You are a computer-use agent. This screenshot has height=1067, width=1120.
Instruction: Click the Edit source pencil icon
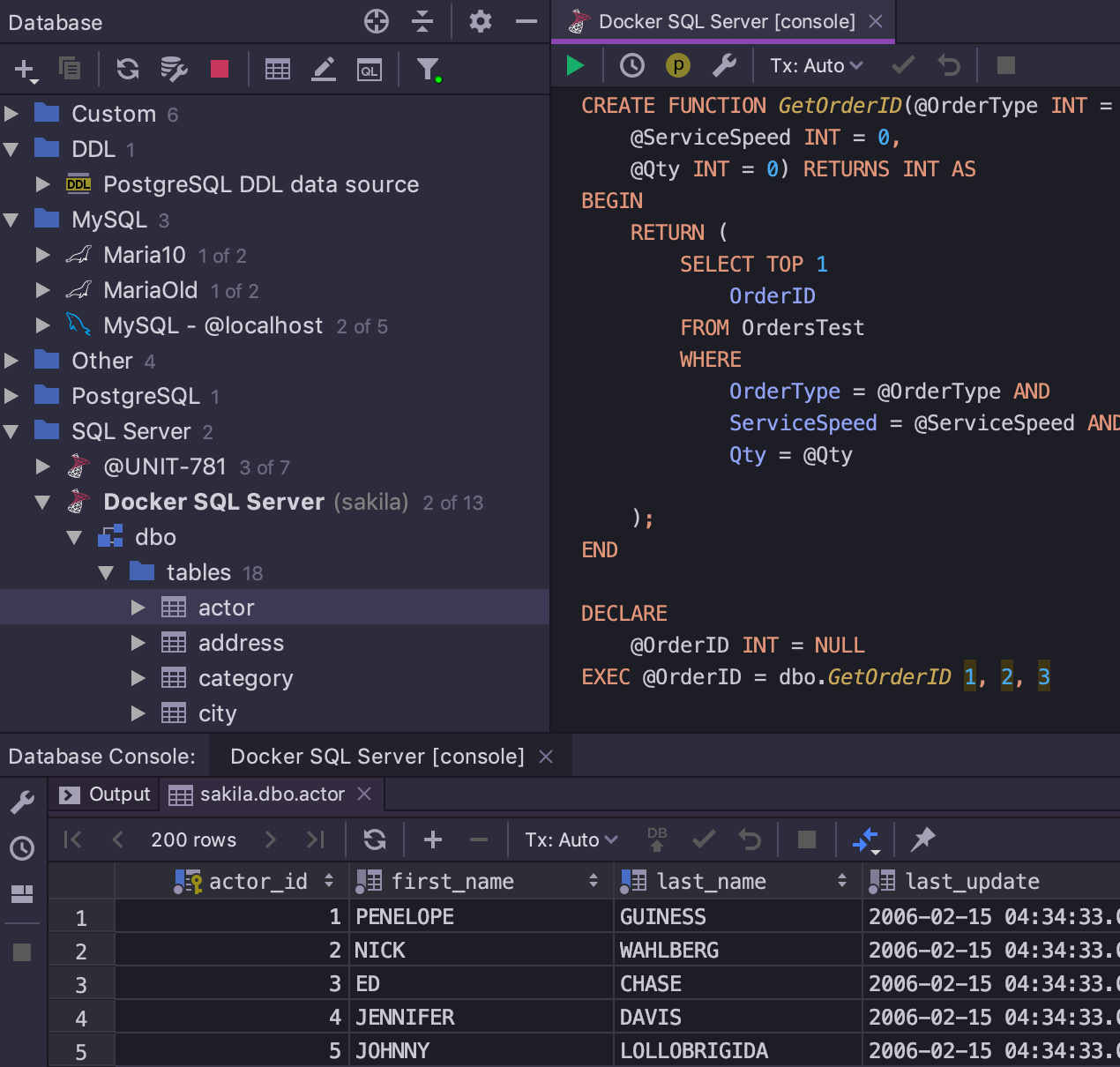[324, 69]
